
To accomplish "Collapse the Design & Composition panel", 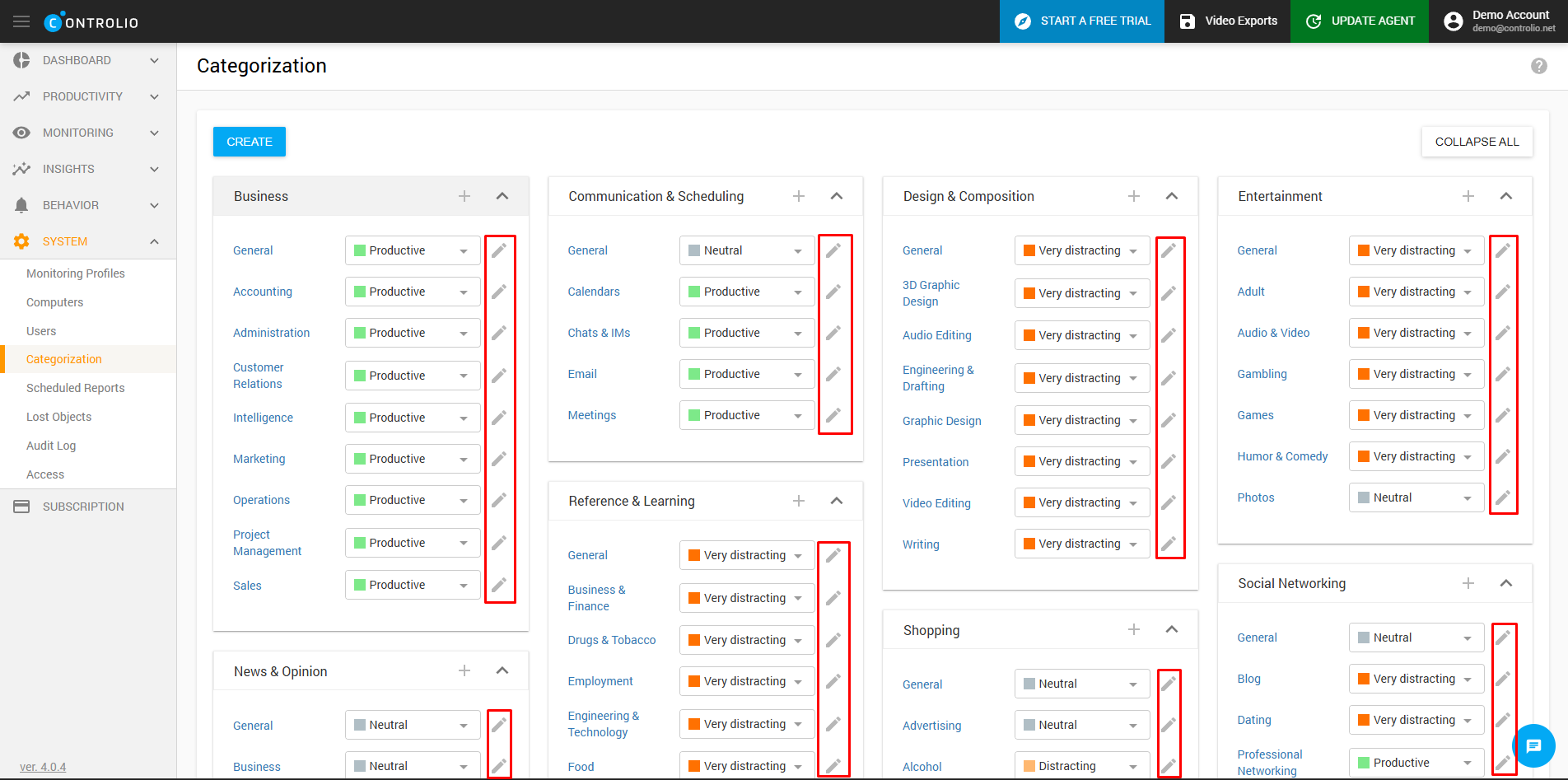I will (1172, 196).
